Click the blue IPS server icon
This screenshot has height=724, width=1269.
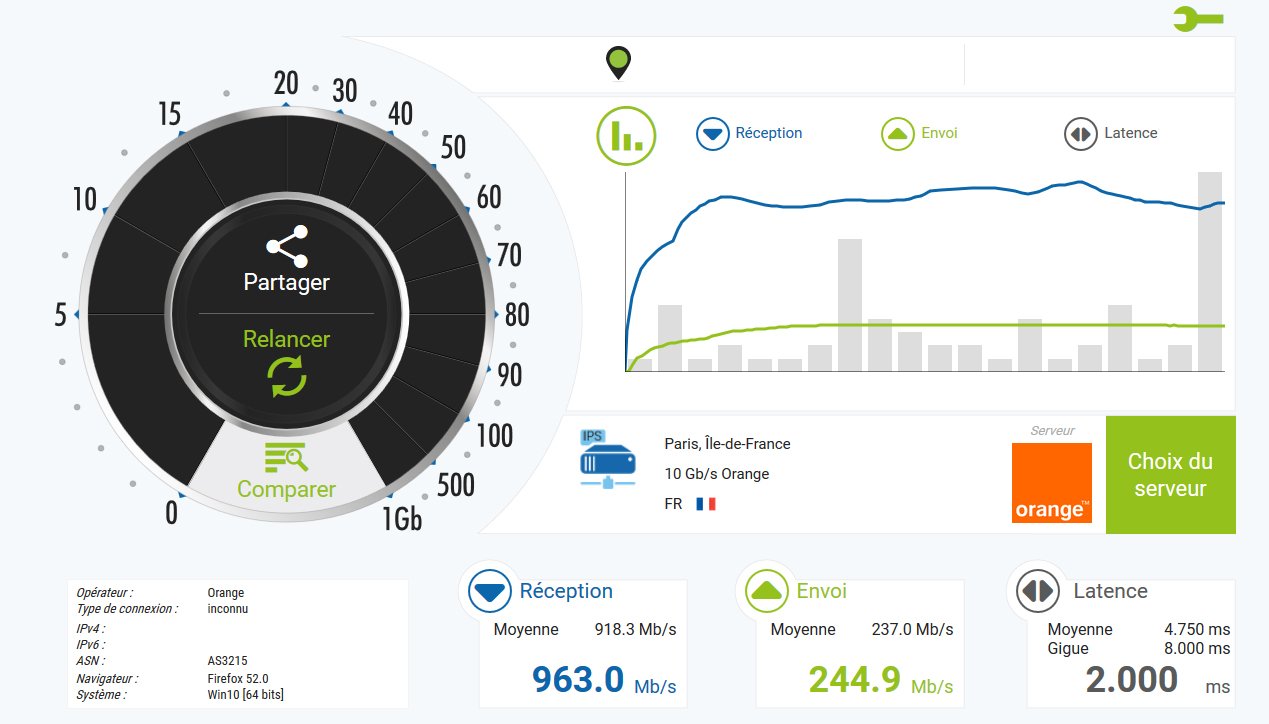(607, 459)
